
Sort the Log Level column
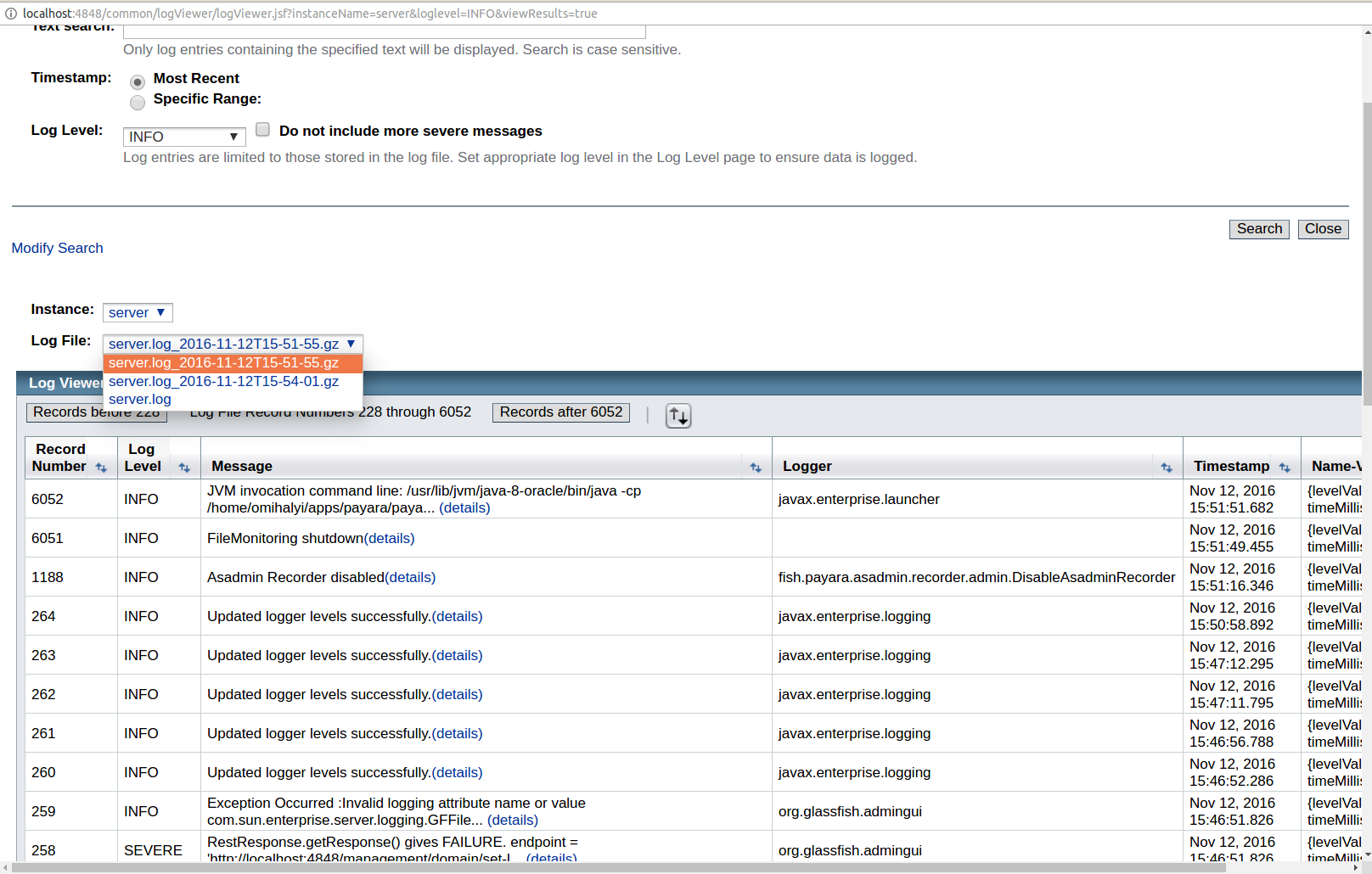(184, 468)
